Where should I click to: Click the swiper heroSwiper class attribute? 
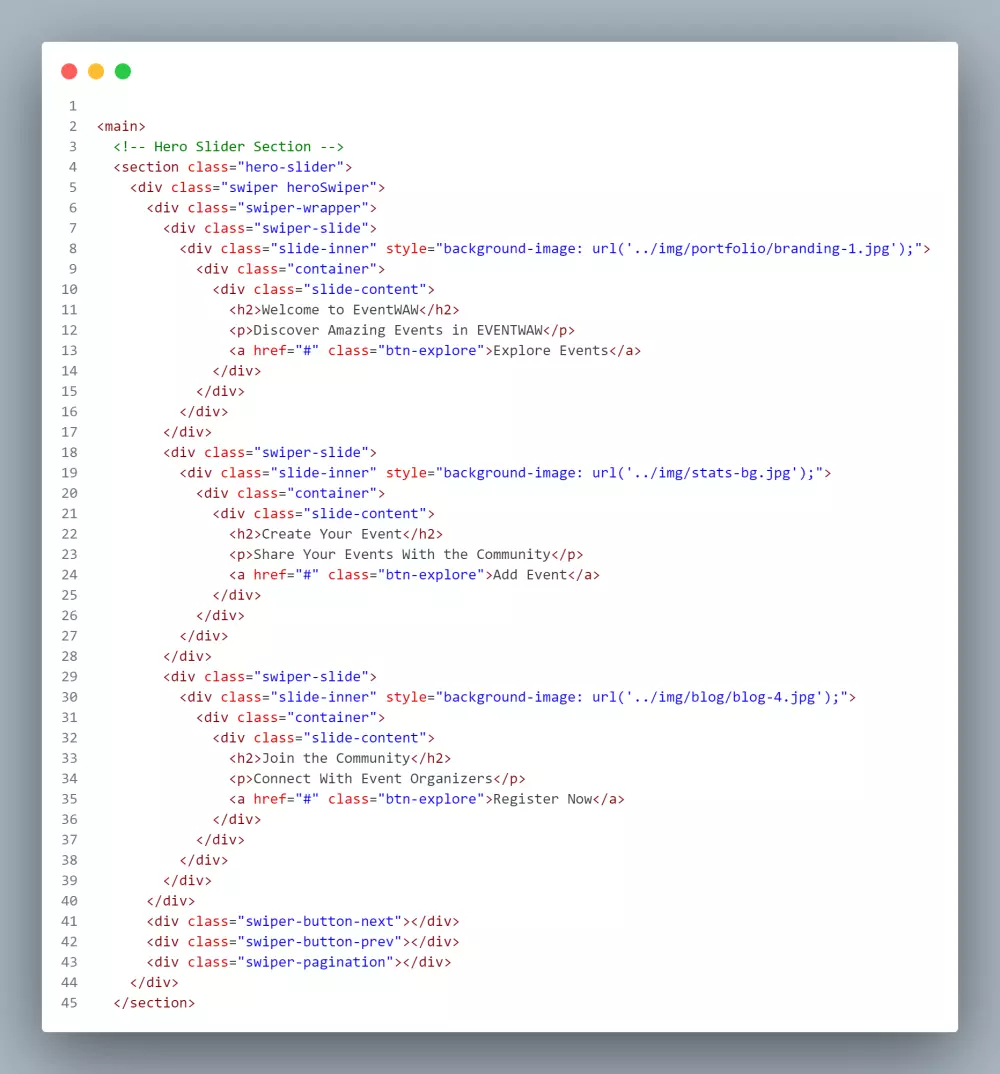(305, 187)
